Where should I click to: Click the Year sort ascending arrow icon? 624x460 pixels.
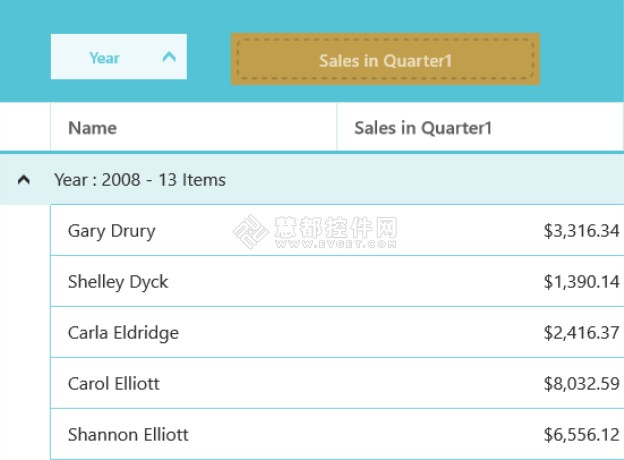(169, 57)
